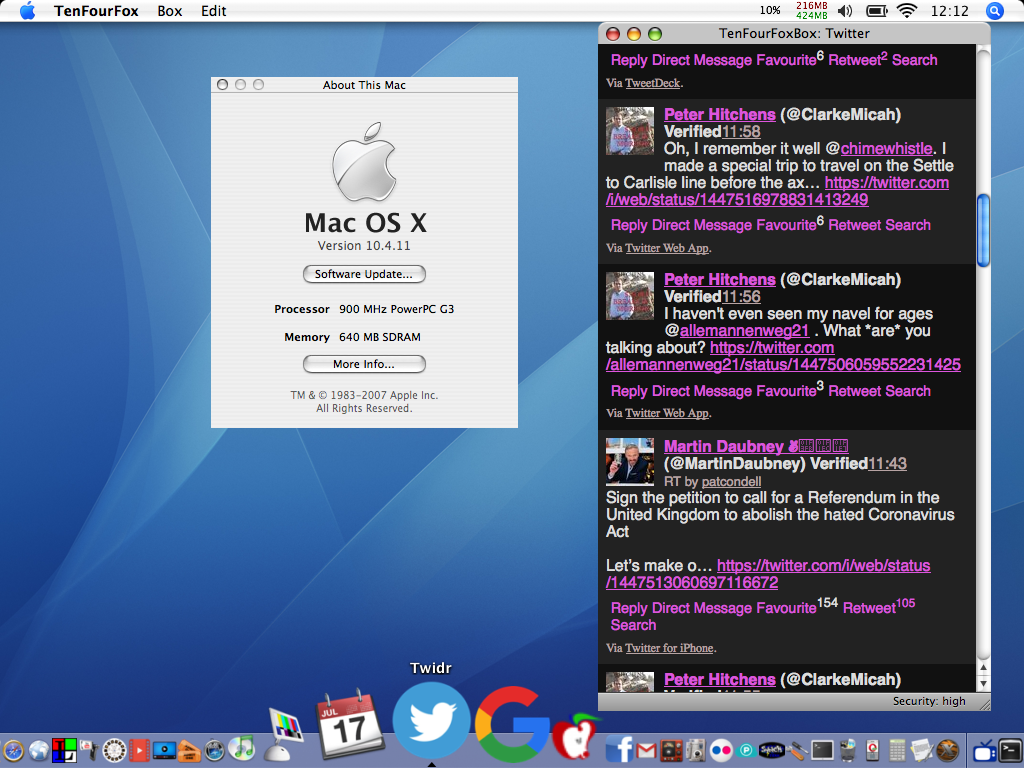The image size is (1024, 768).
Task: Click the scrollbar down arrow in Twitter window
Action: tap(983, 684)
